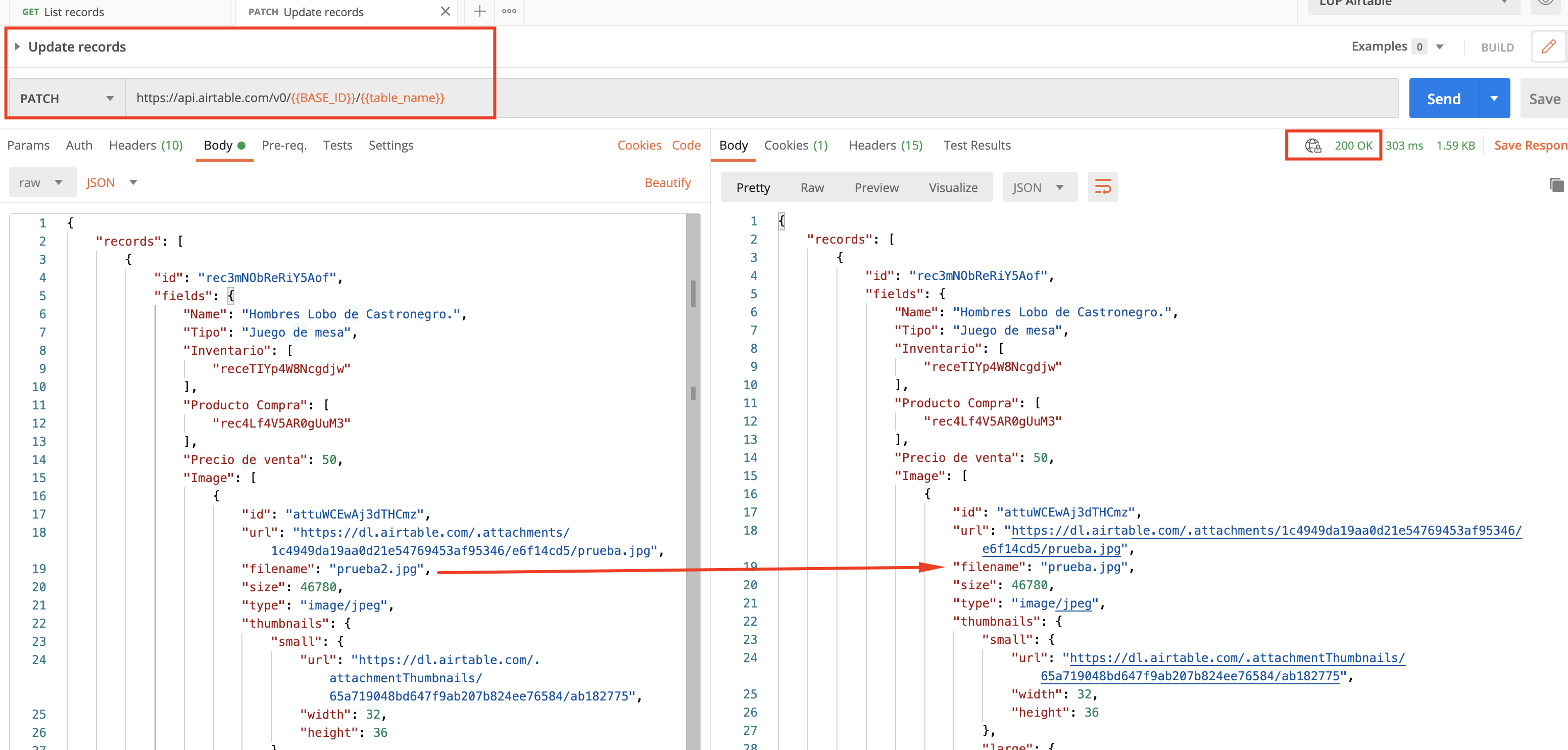
Task: Enable the Visualize response view
Action: pyautogui.click(x=953, y=187)
